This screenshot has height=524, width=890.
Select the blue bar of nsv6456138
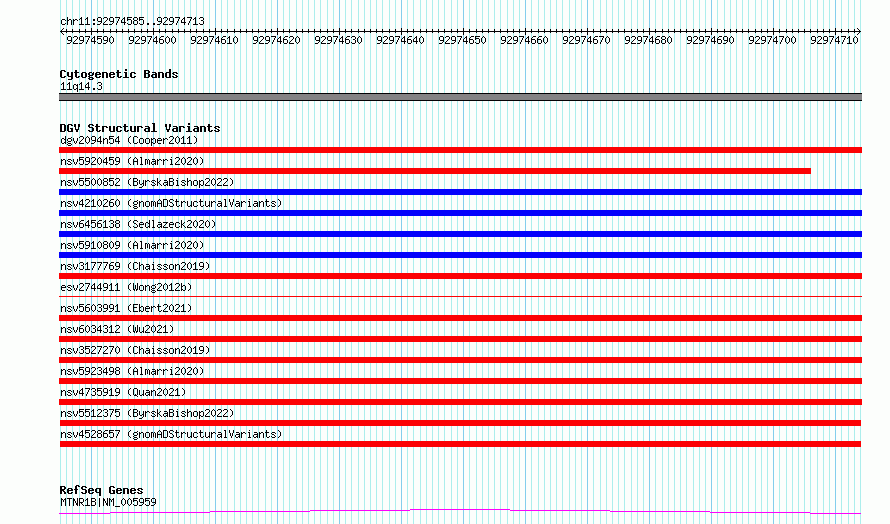[460, 234]
